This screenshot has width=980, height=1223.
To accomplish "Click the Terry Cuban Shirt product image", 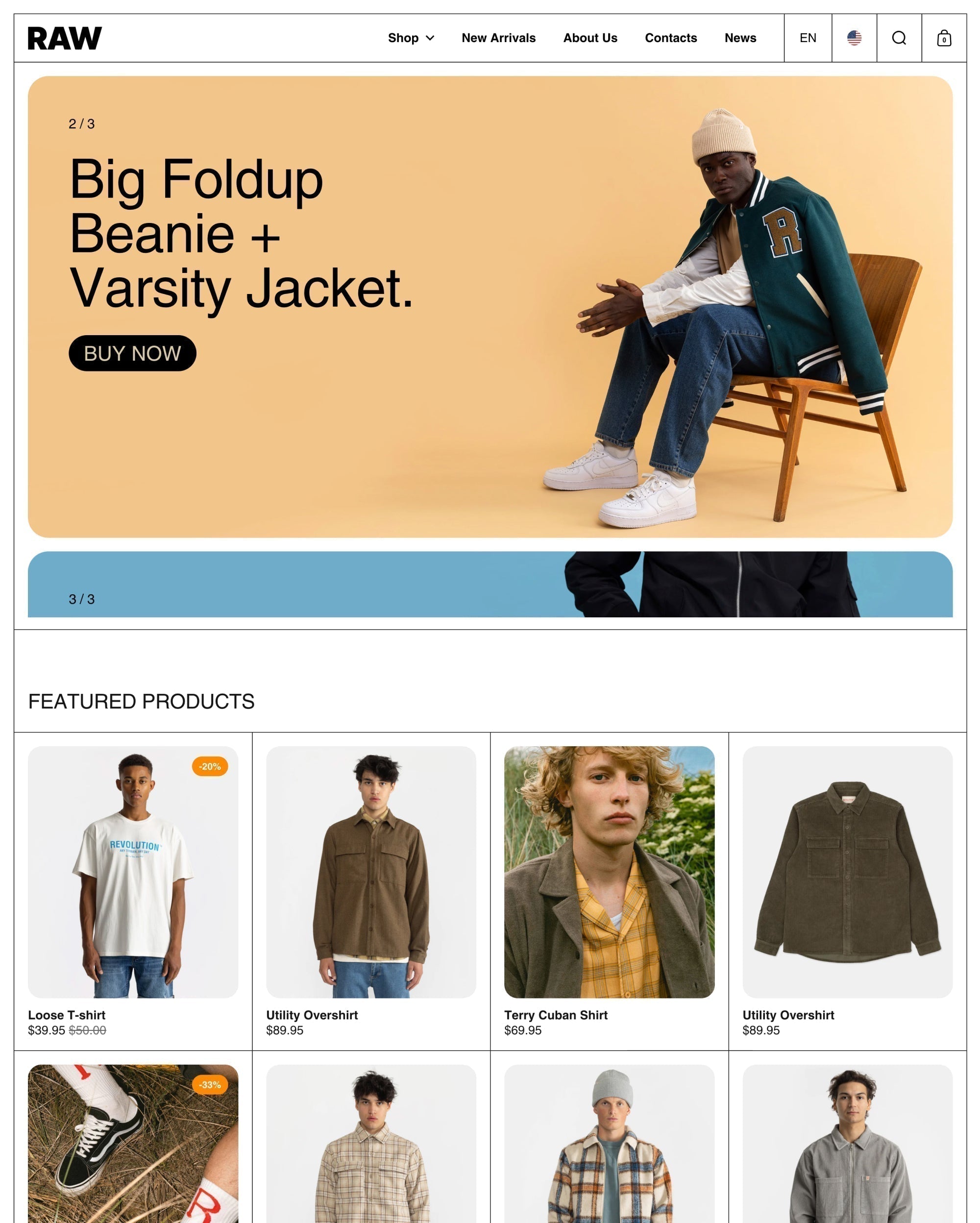I will click(x=609, y=873).
